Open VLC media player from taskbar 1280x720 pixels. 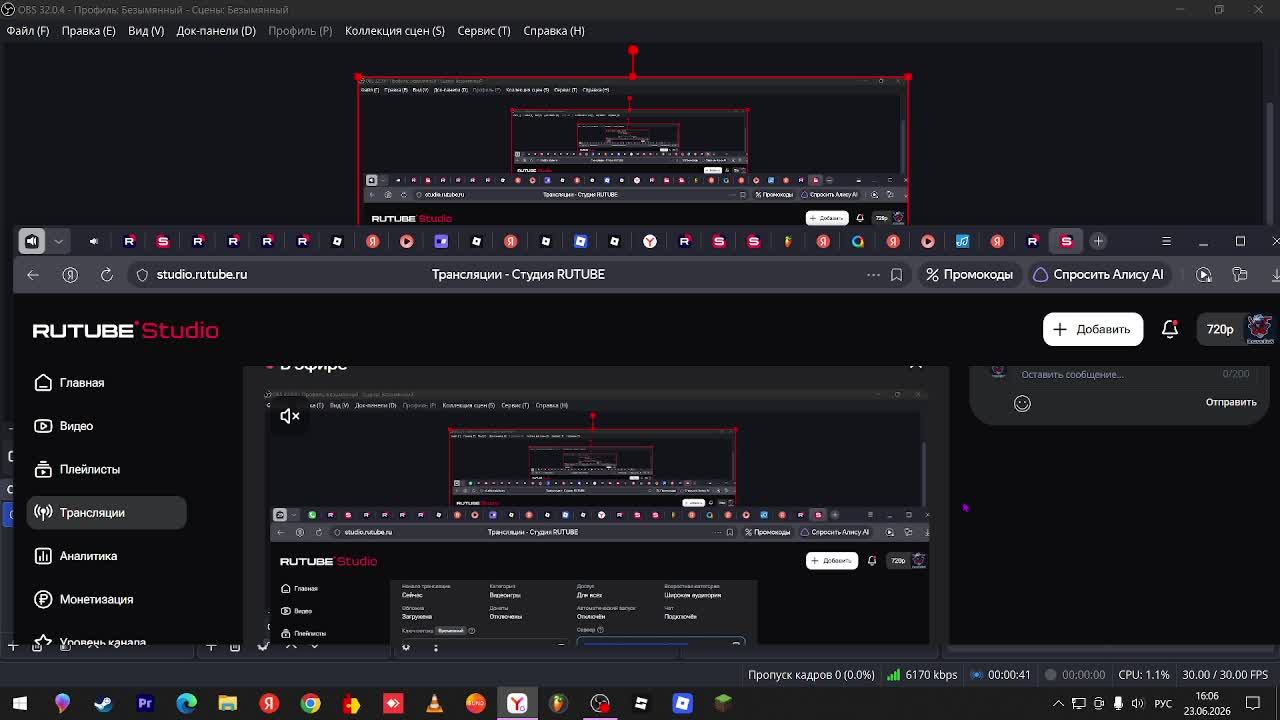[434, 703]
